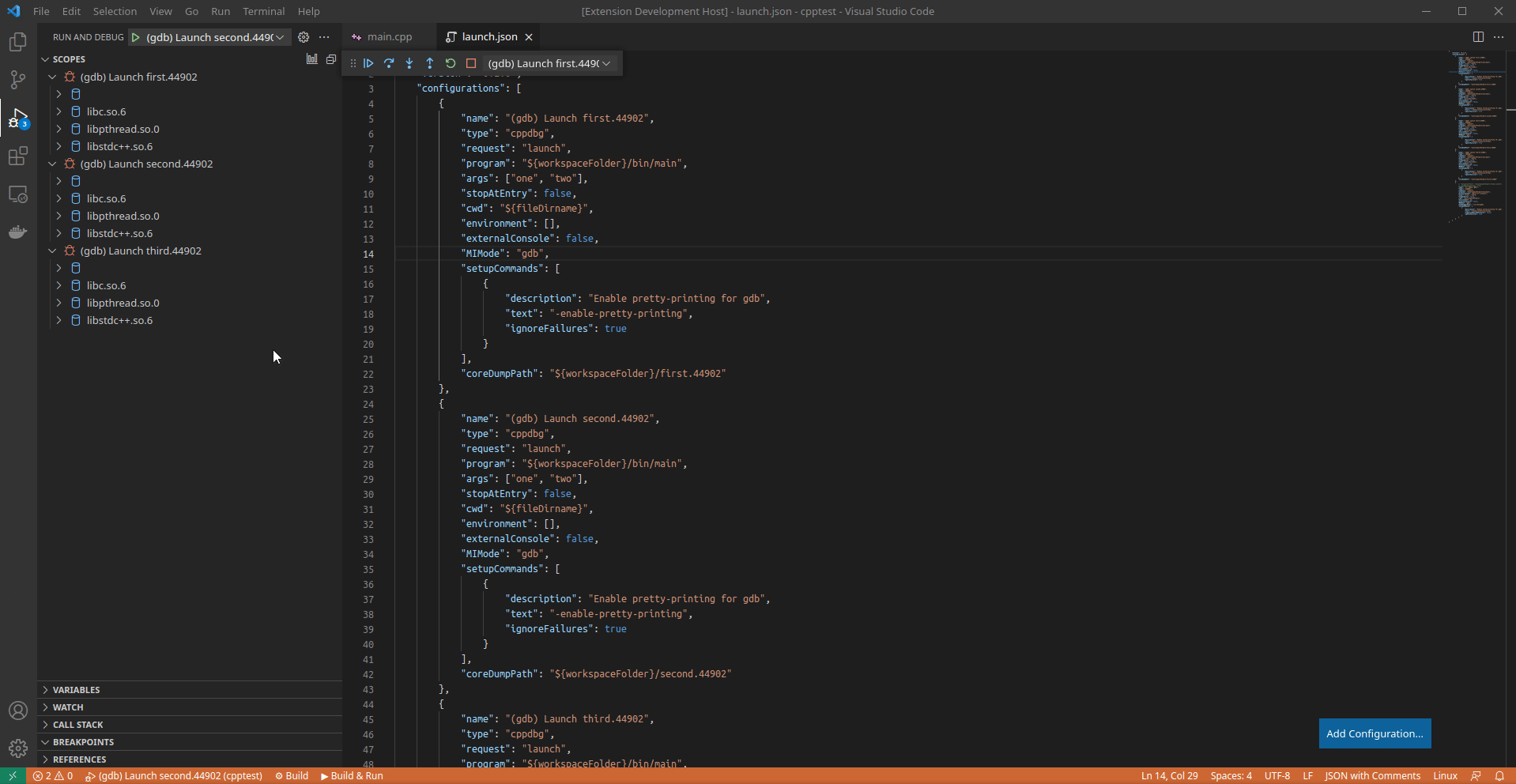Click Build & Run in the status bar
1516x784 pixels.
(353, 776)
